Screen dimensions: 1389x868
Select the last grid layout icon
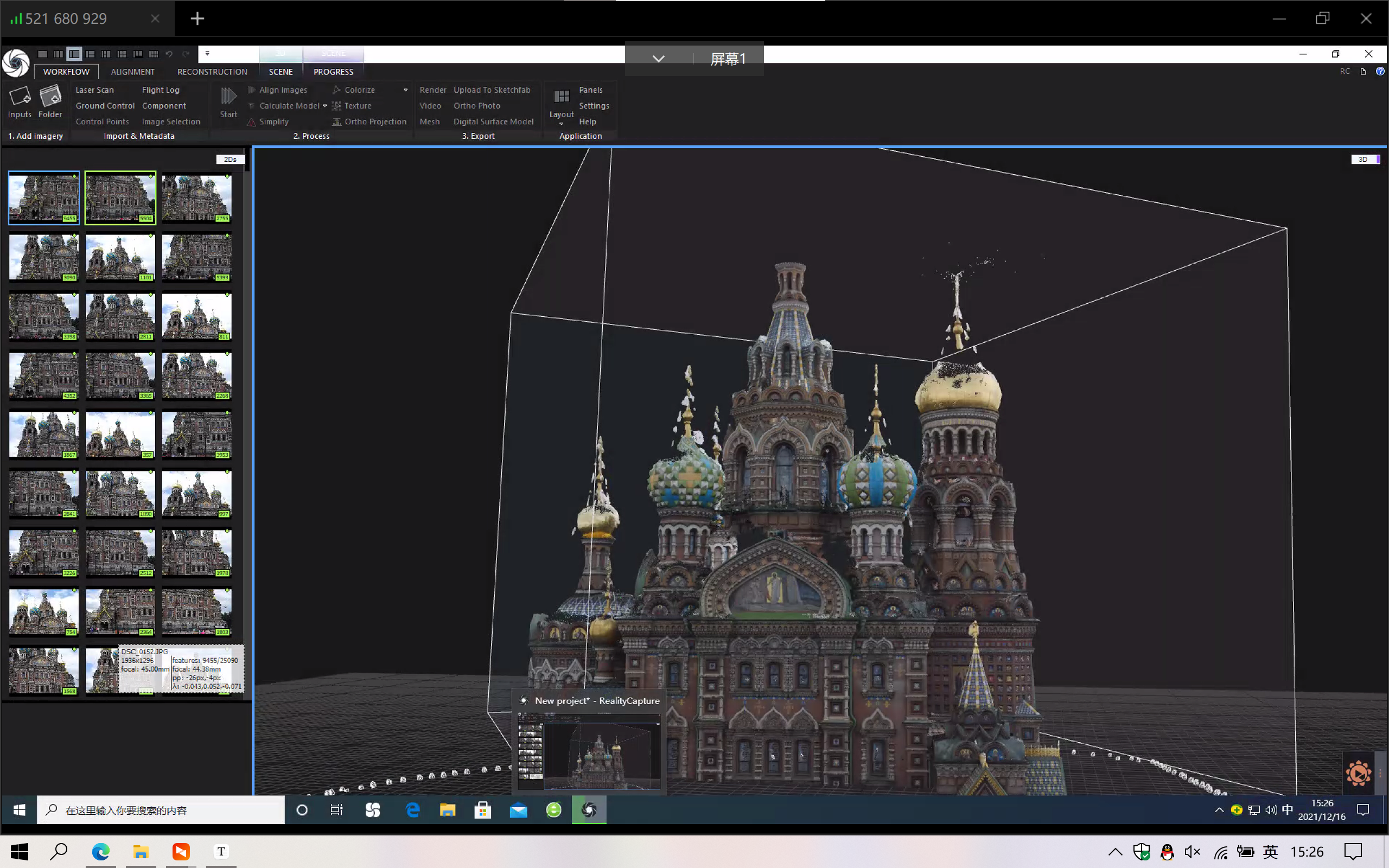coord(153,54)
